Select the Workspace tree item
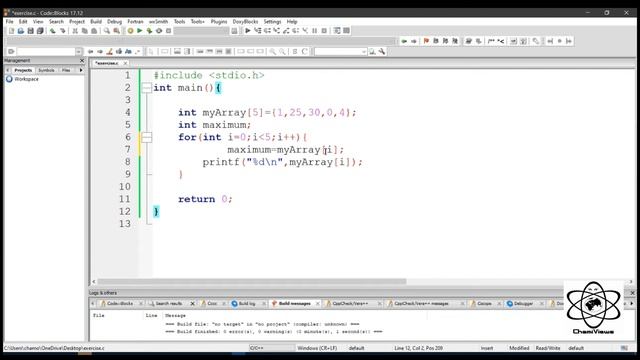This screenshot has height=360, width=640. pyautogui.click(x=27, y=79)
